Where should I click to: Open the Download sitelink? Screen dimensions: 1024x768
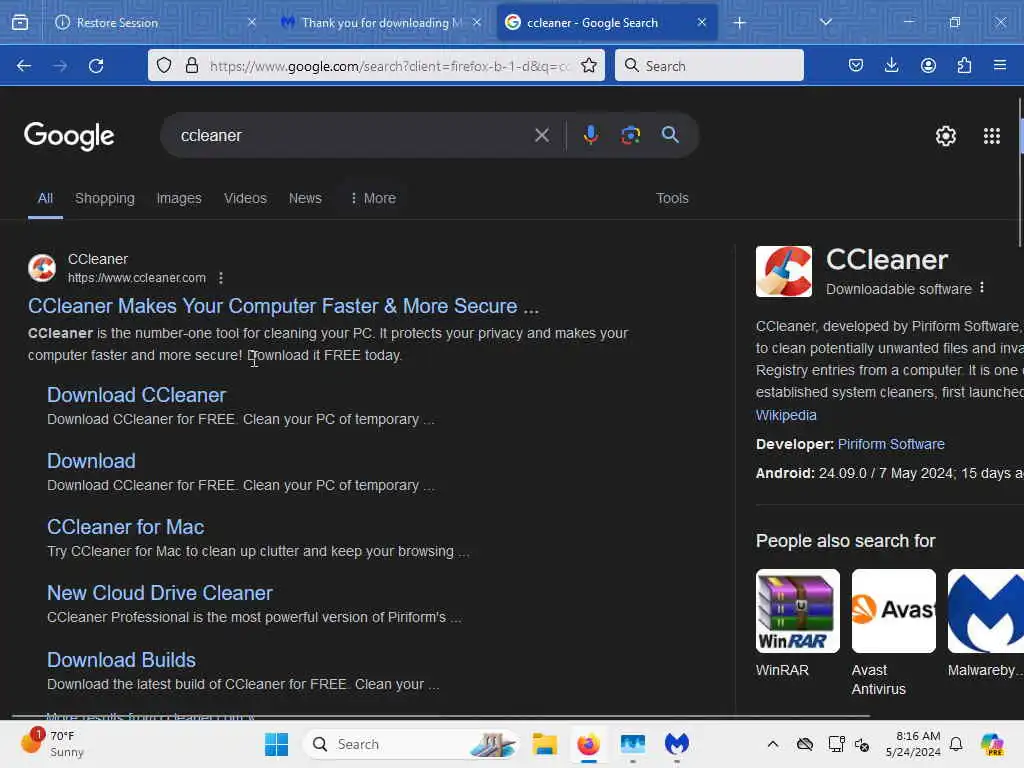(x=91, y=461)
